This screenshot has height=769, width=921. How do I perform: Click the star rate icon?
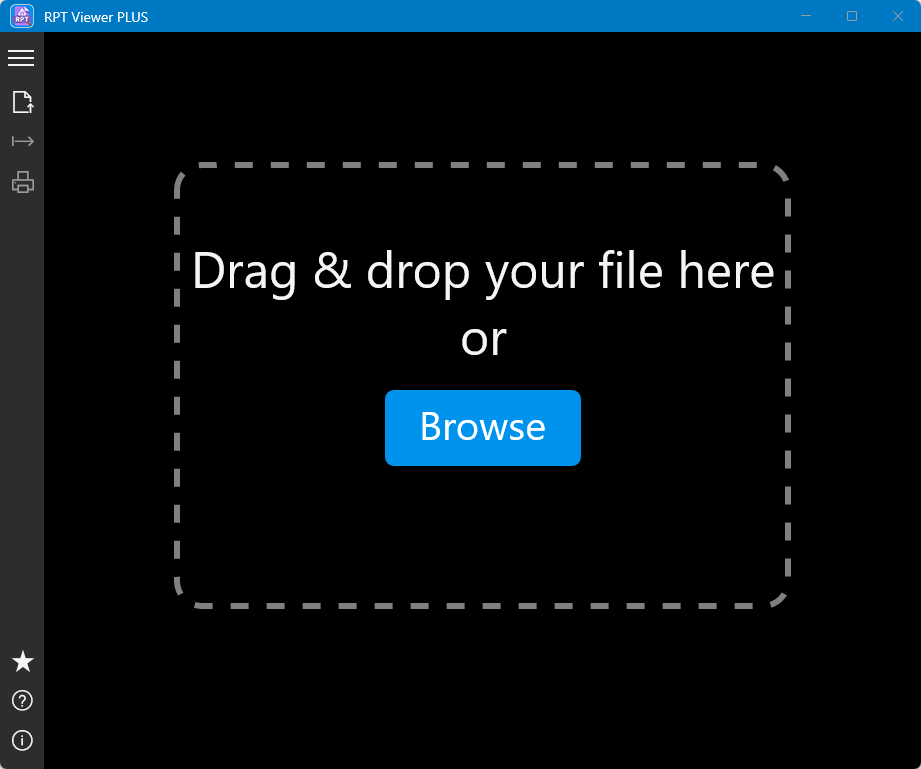(22, 661)
